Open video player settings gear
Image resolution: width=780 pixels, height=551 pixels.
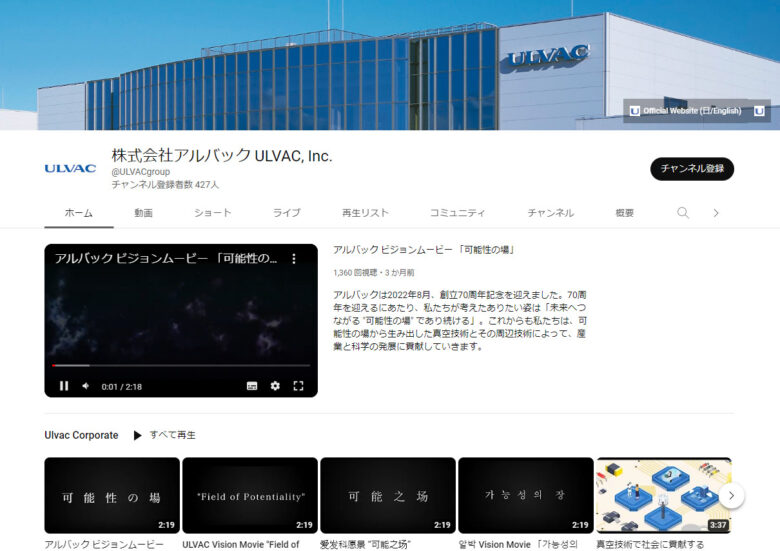275,386
